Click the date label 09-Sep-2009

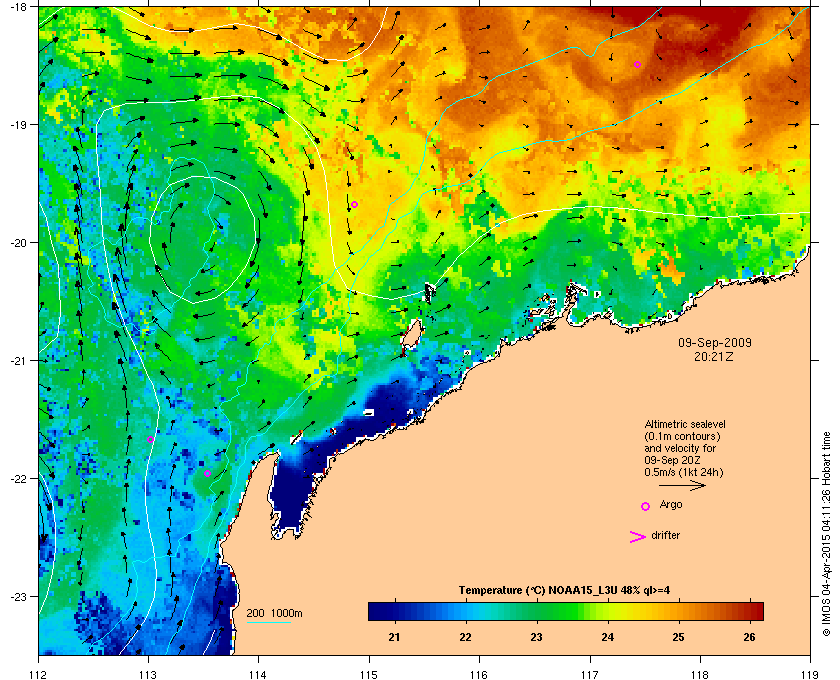pos(715,343)
